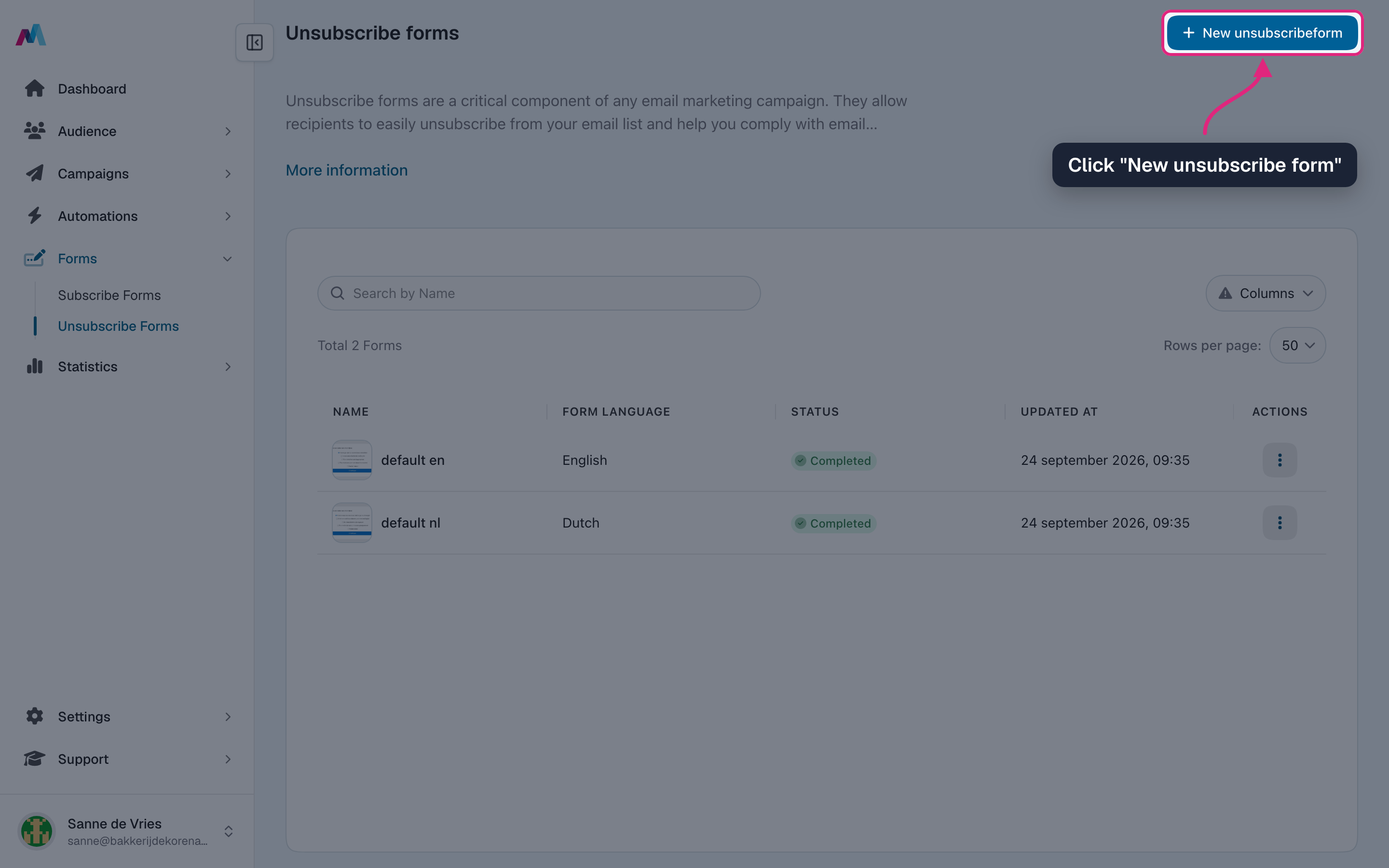Open the default nl form name
Viewport: 1389px width, 868px height.
pyautogui.click(x=410, y=523)
